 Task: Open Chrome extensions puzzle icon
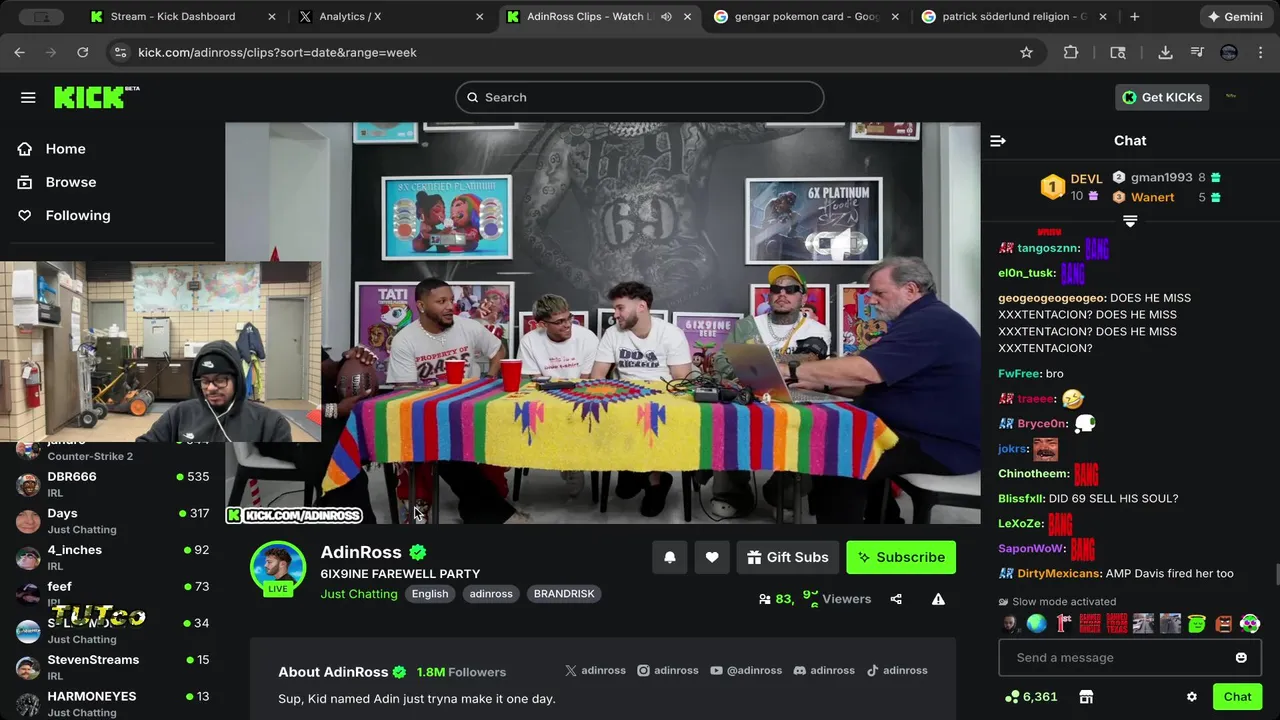tap(1071, 52)
